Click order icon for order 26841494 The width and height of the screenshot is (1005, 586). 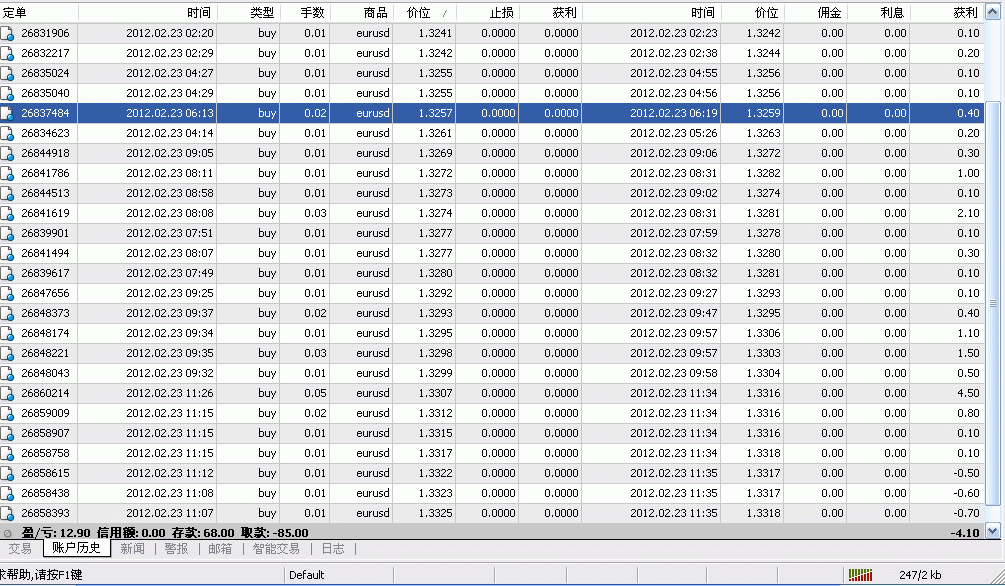pyautogui.click(x=7, y=253)
